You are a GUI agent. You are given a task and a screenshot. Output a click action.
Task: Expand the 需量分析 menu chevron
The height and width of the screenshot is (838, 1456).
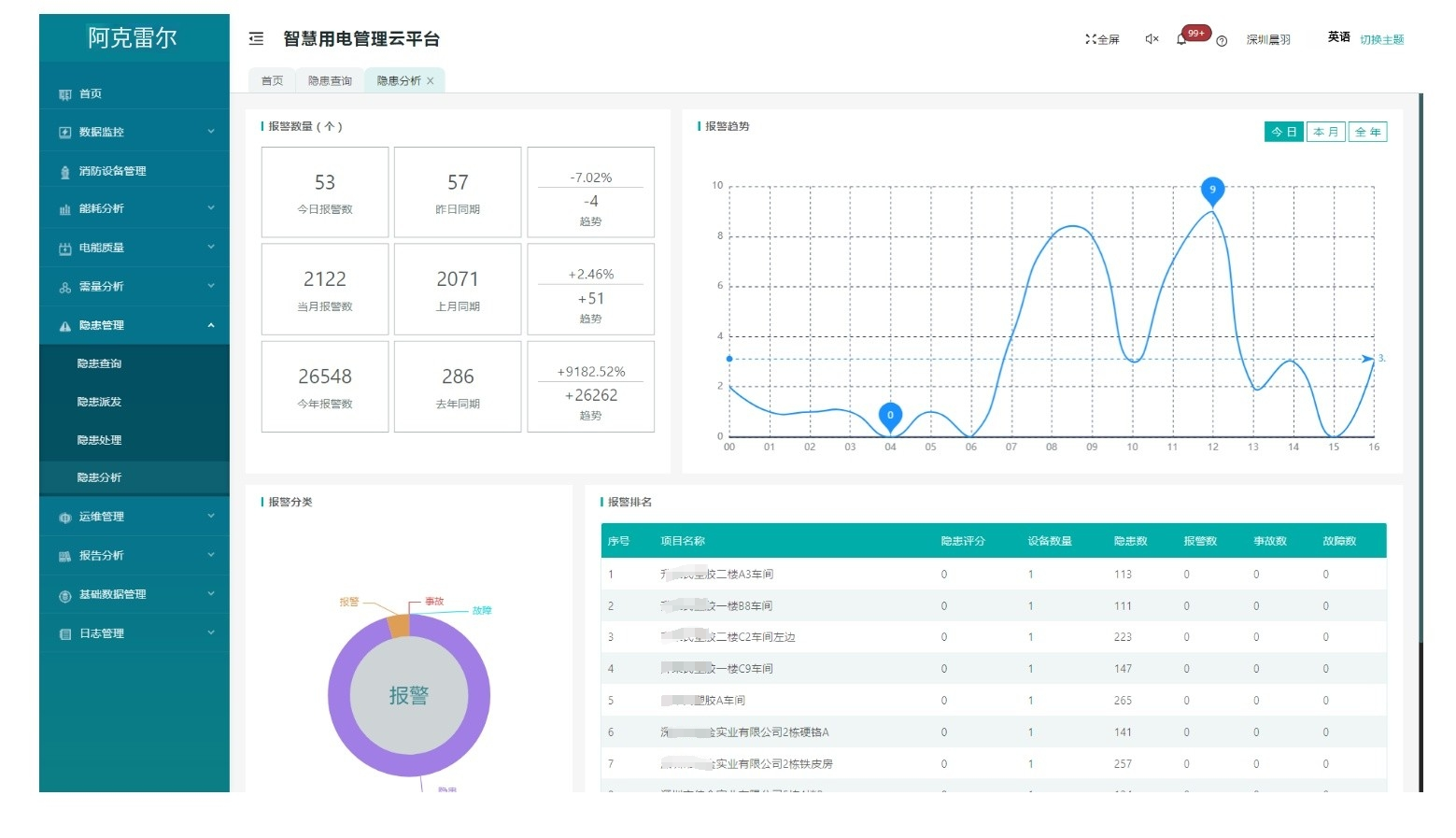(211, 286)
